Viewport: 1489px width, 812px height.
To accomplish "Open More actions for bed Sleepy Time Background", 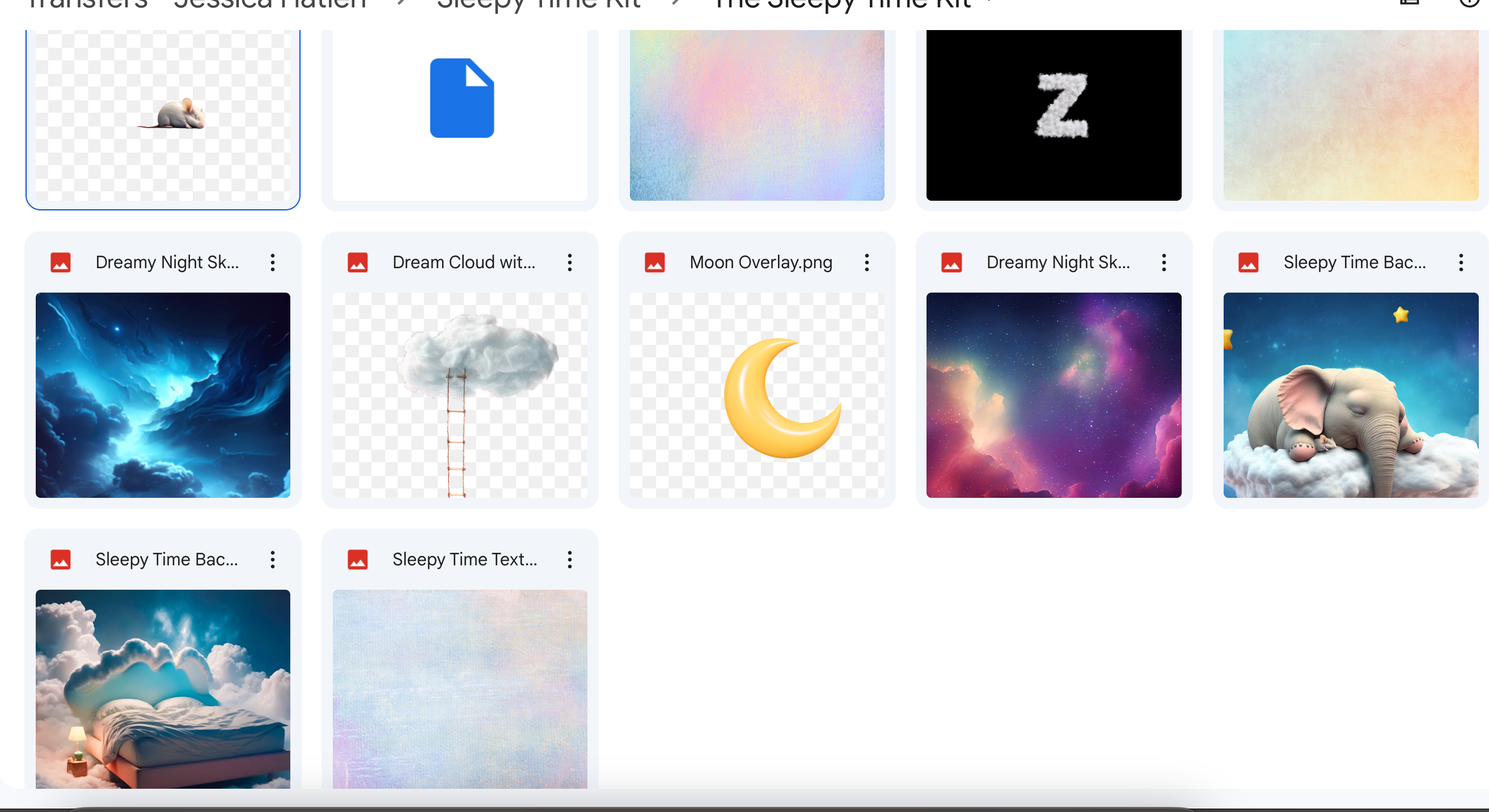I will point(272,560).
